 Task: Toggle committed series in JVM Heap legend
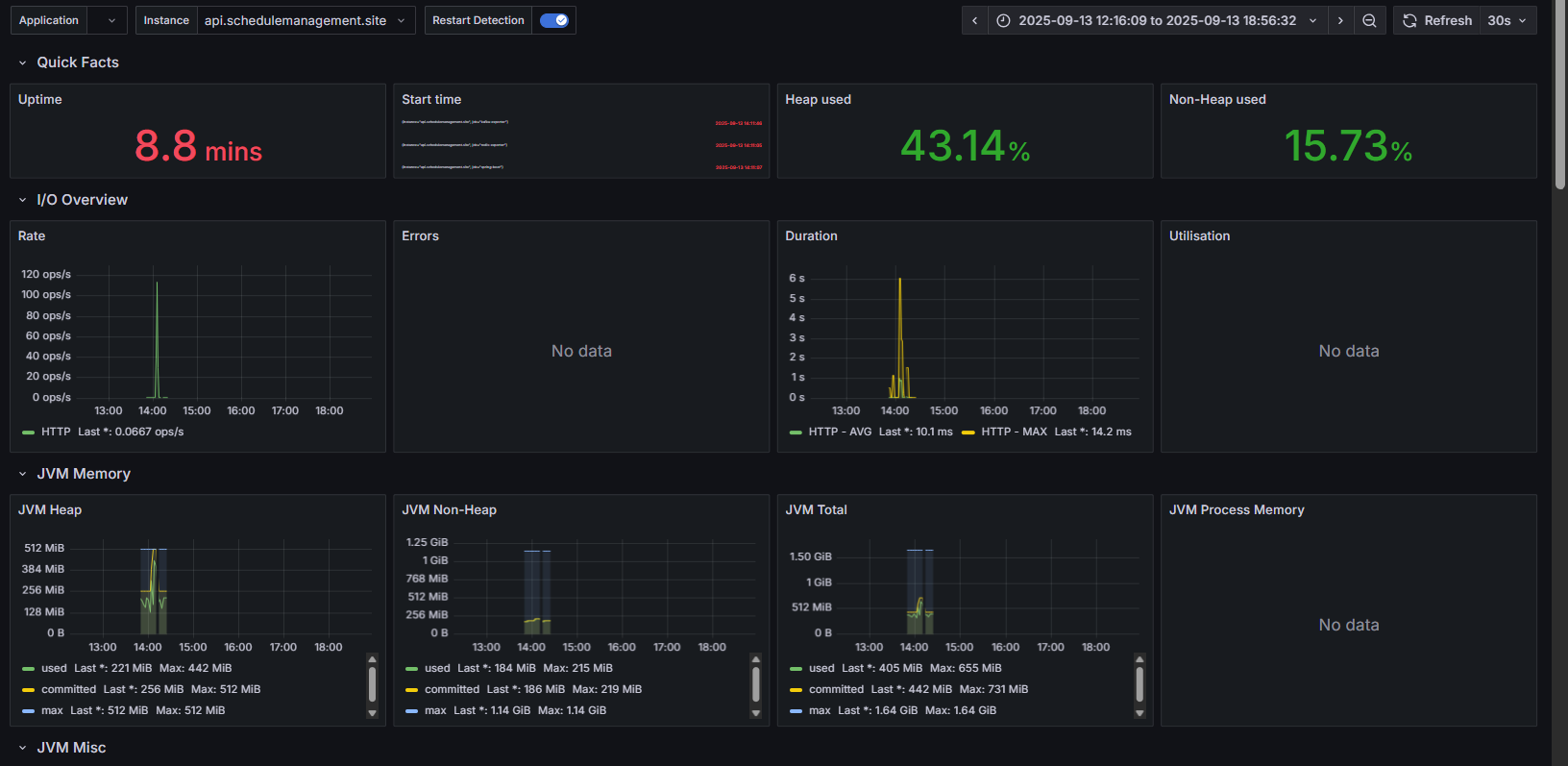point(68,689)
